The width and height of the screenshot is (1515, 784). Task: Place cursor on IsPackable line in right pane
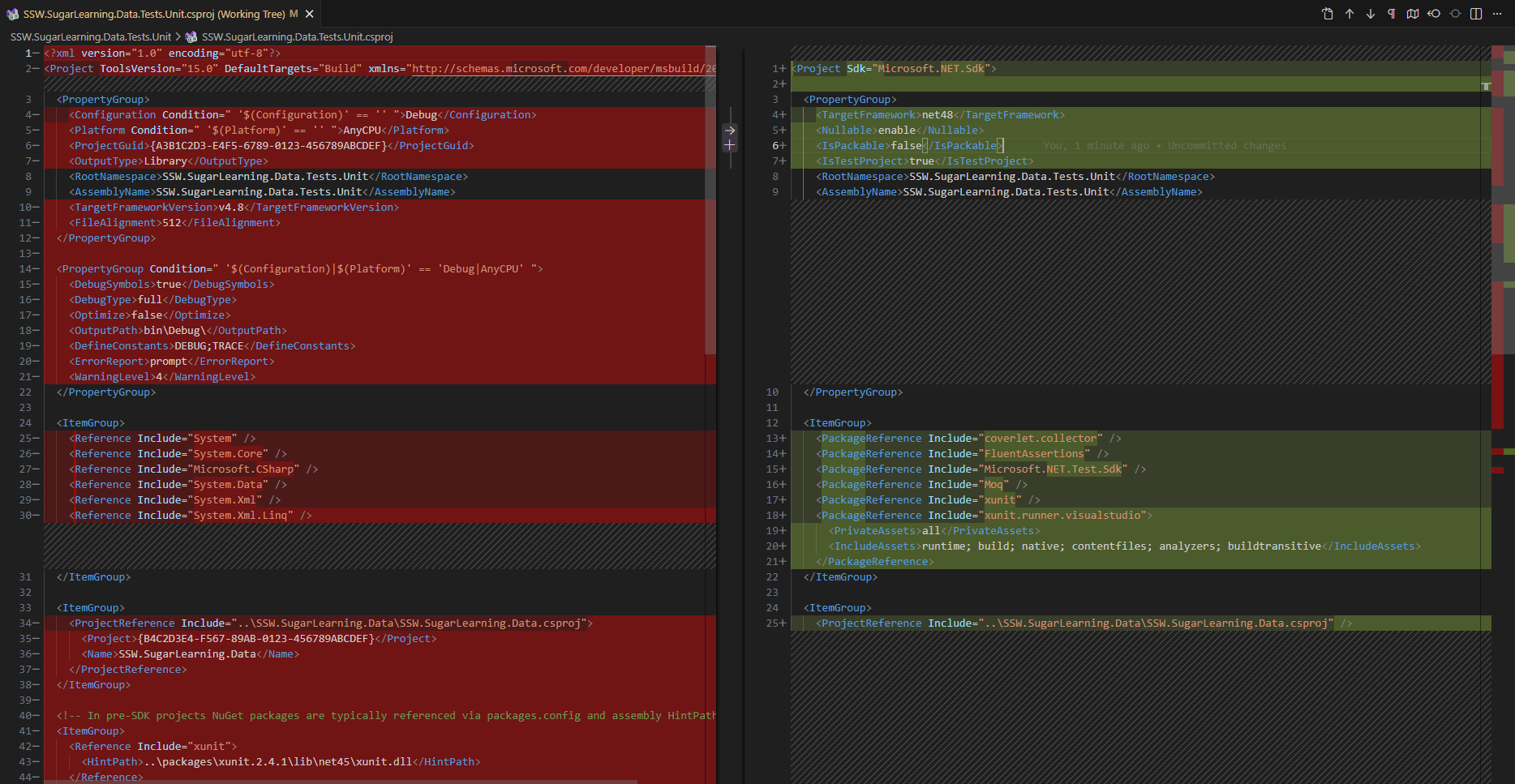pos(908,146)
